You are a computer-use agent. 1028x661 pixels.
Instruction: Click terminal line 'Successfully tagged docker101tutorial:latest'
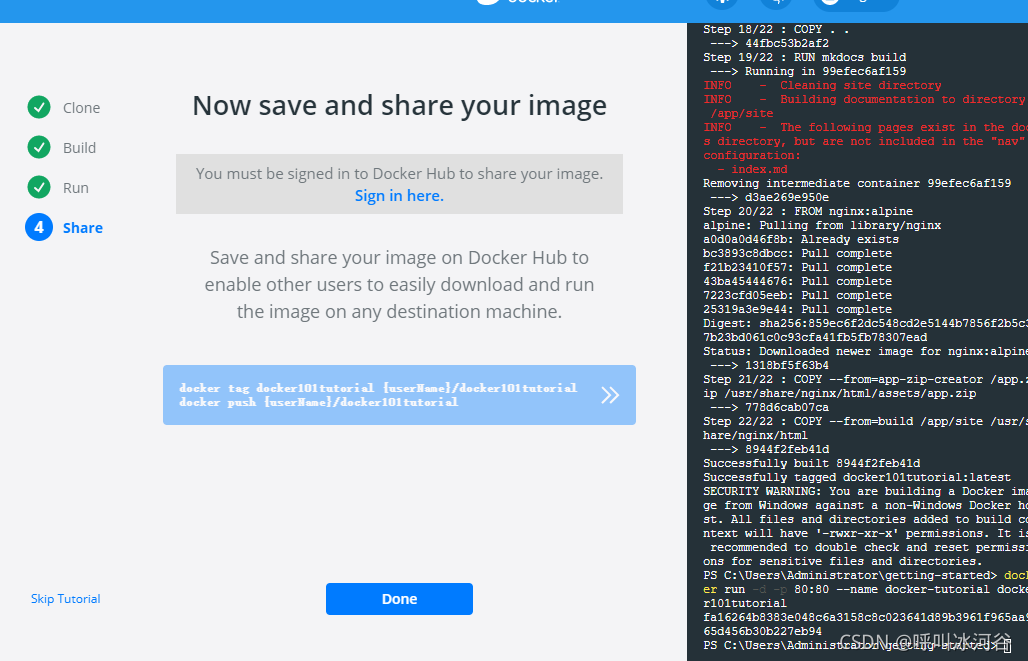[857, 477]
